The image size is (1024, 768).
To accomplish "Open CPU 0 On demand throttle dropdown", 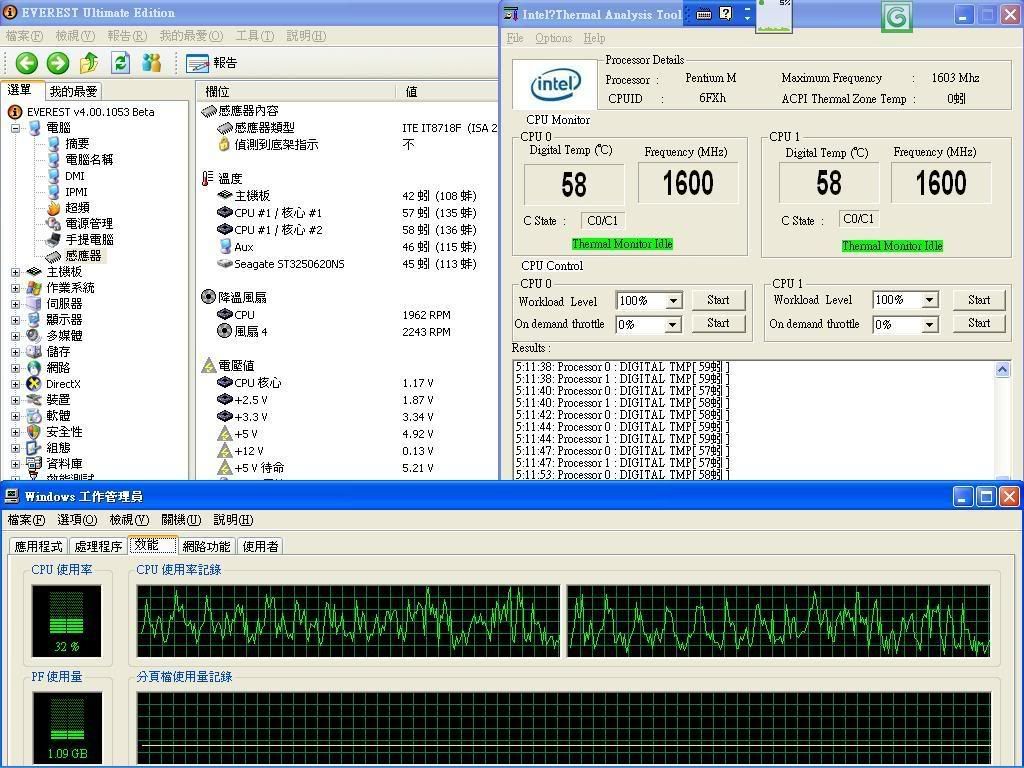I will 673,325.
